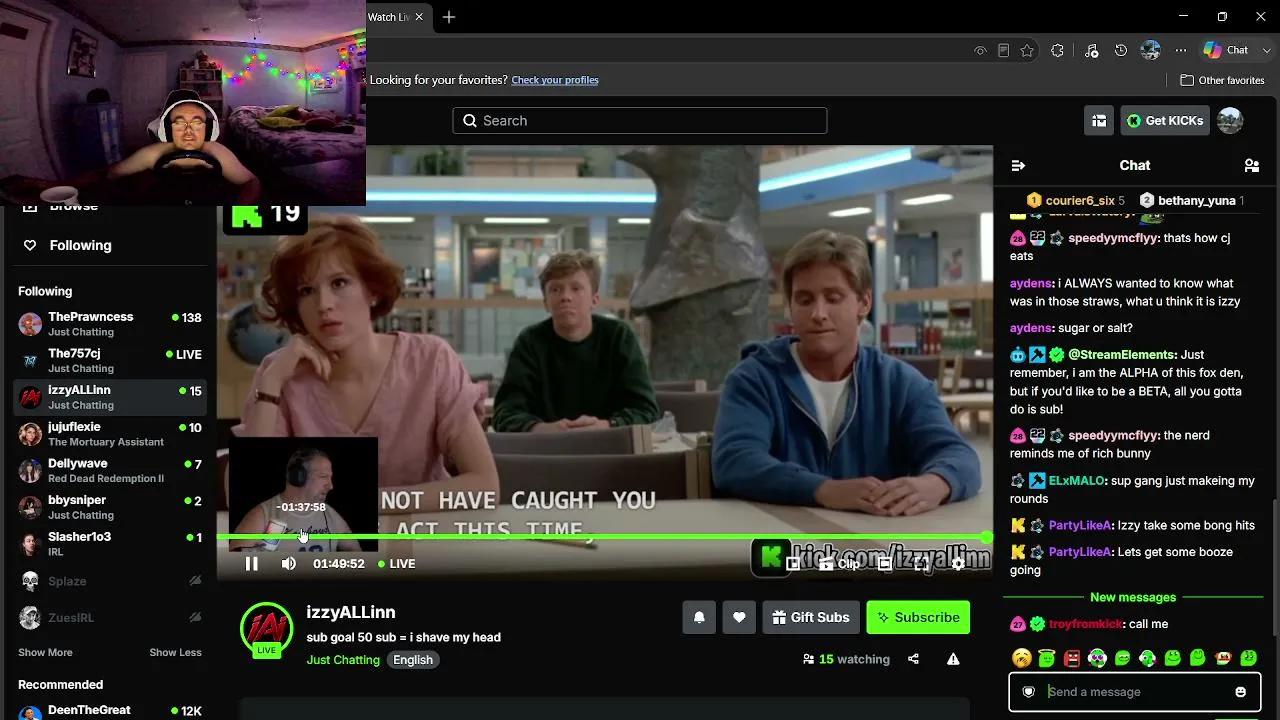Collapse following list with Show Less
The image size is (1280, 720).
(x=175, y=653)
